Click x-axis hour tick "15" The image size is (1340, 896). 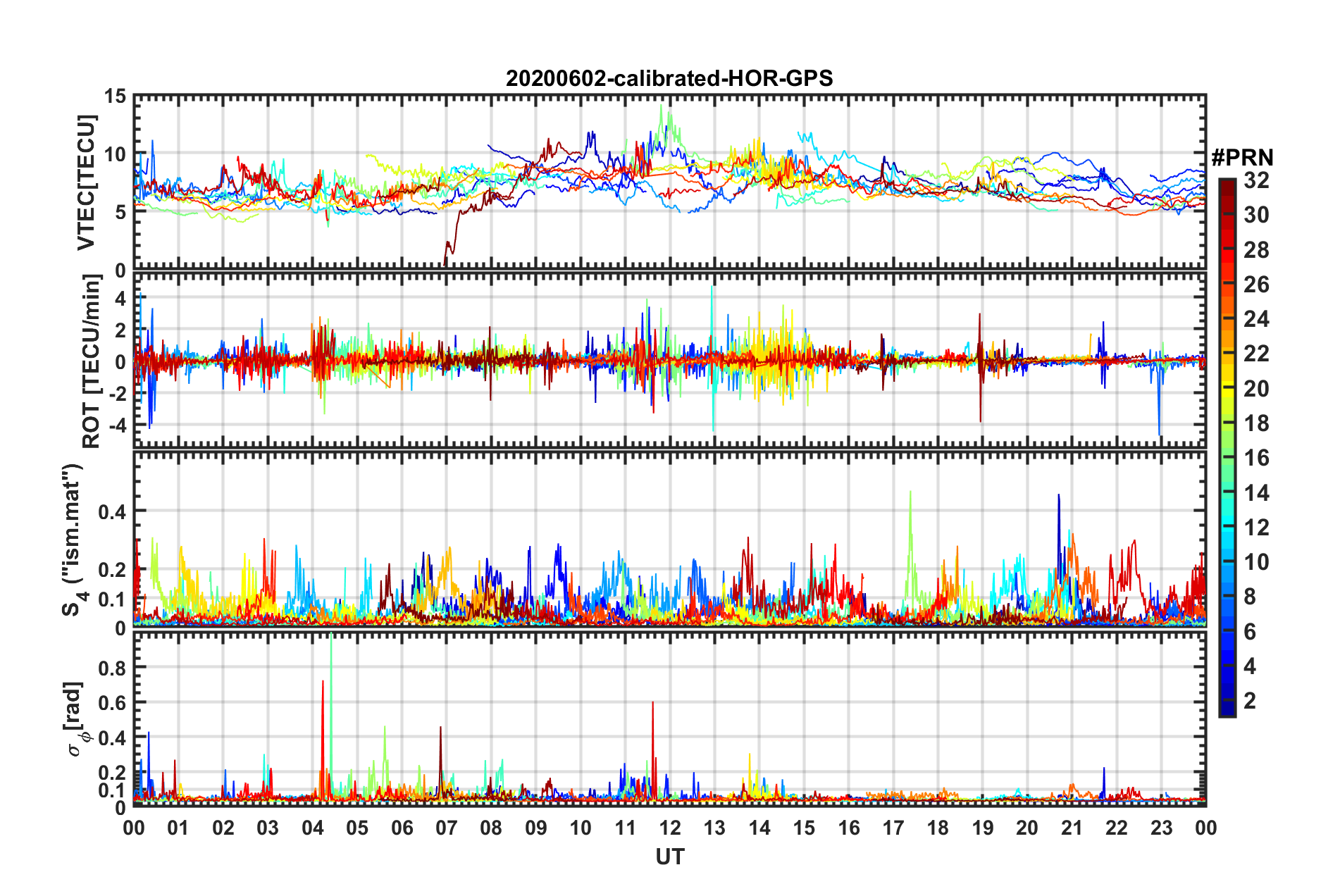(x=804, y=828)
